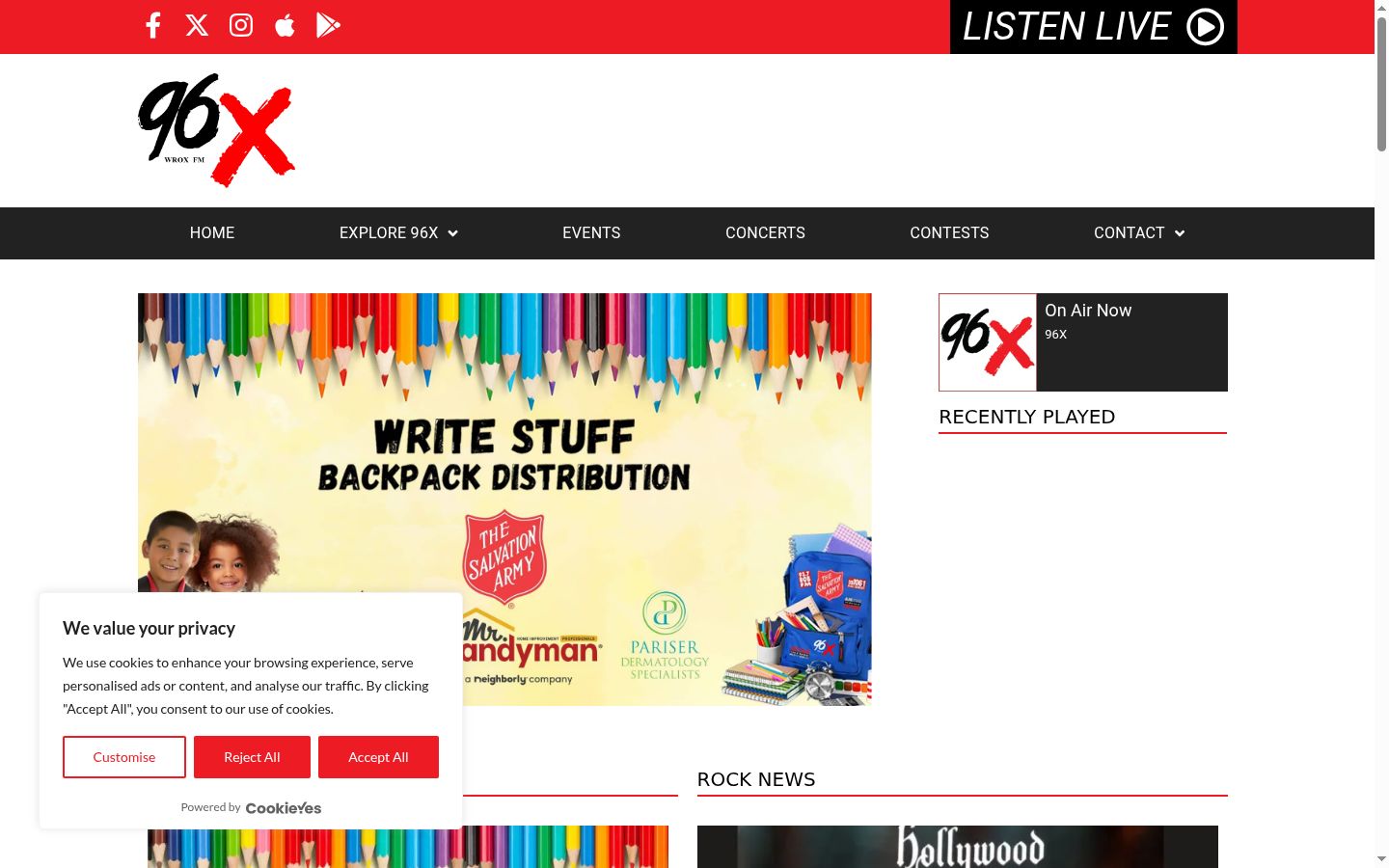This screenshot has width=1389, height=868.
Task: Visit the X (Twitter) profile icon
Action: pos(197,25)
